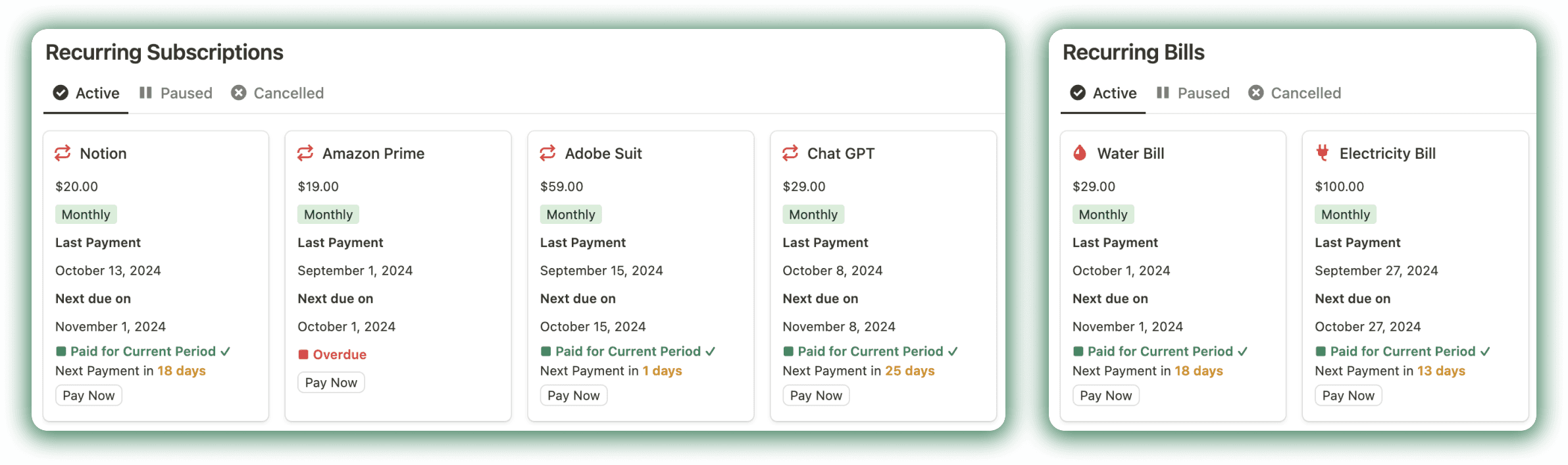Viewport: 1568px width, 465px height.
Task: Click the Monthly tag on Chat GPT card
Action: [813, 214]
